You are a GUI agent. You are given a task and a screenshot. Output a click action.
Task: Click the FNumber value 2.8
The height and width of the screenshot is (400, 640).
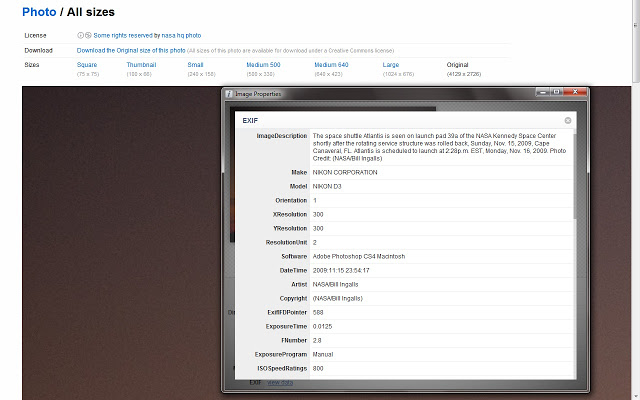point(317,340)
